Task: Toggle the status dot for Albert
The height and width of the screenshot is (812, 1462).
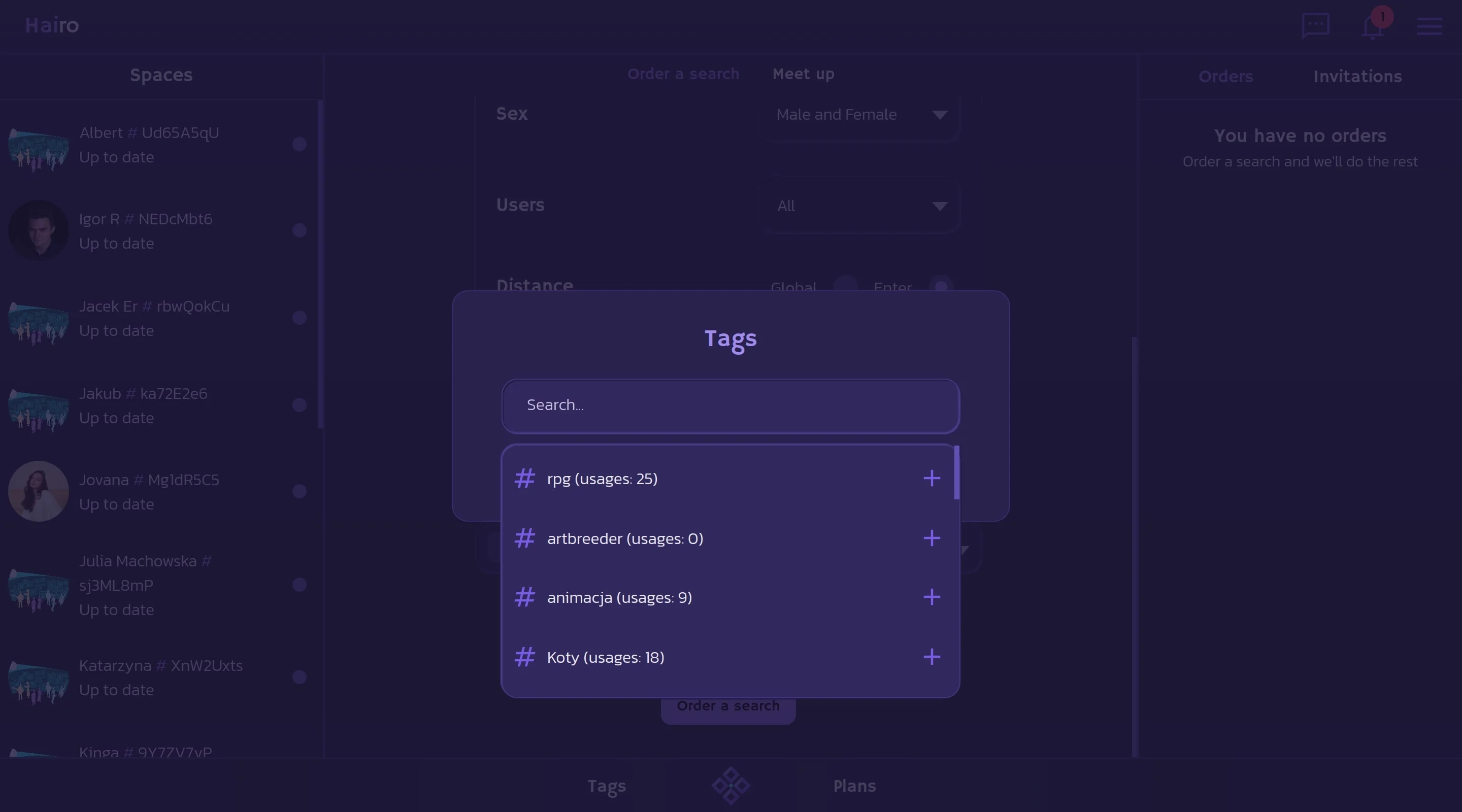Action: tap(300, 144)
